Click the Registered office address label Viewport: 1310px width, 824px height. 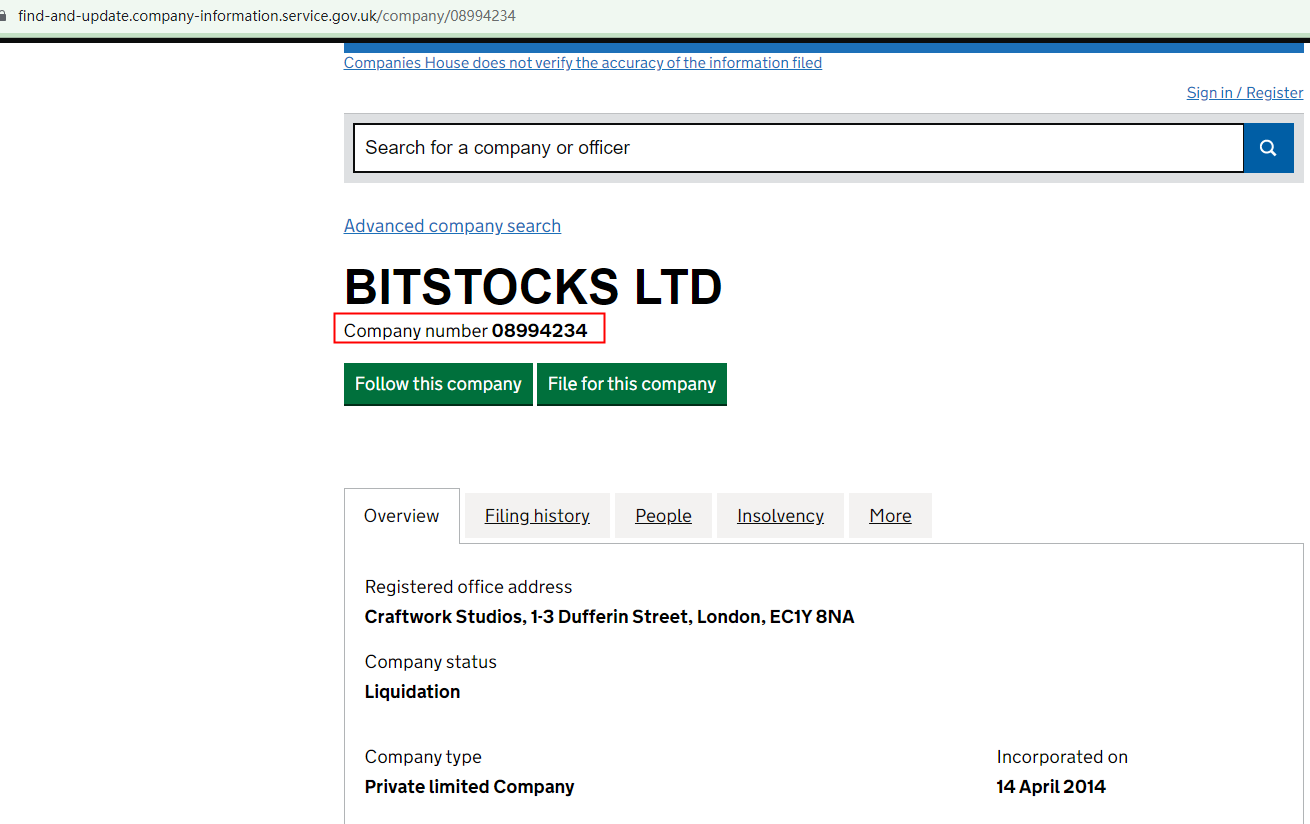tap(469, 587)
